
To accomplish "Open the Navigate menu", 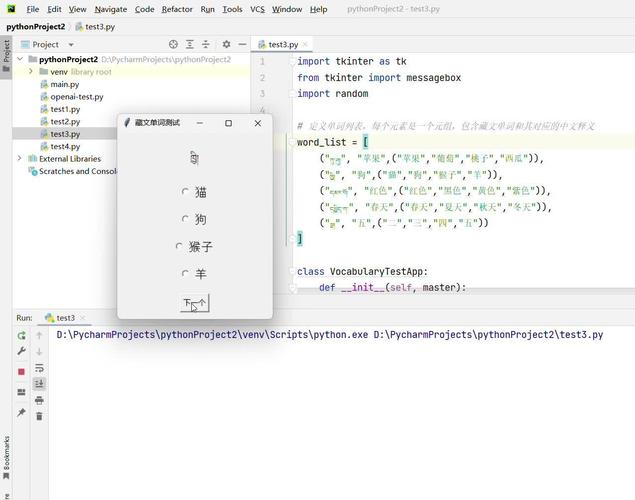I will tap(111, 9).
